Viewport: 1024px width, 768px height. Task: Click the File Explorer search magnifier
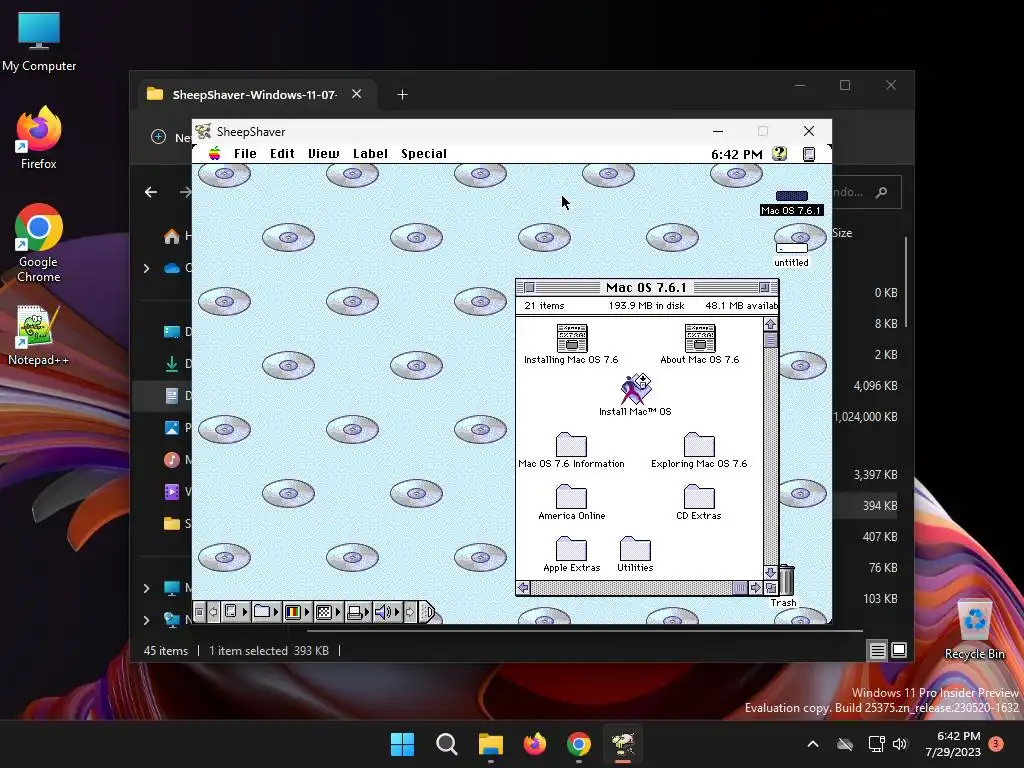[882, 192]
